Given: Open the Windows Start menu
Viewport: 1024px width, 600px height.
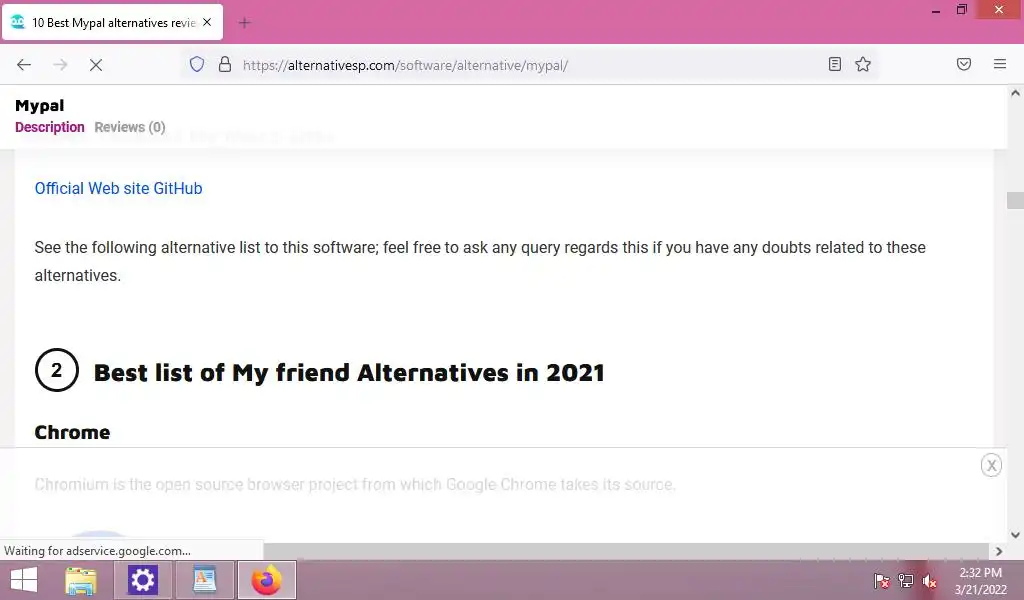Looking at the screenshot, I should click(x=24, y=580).
